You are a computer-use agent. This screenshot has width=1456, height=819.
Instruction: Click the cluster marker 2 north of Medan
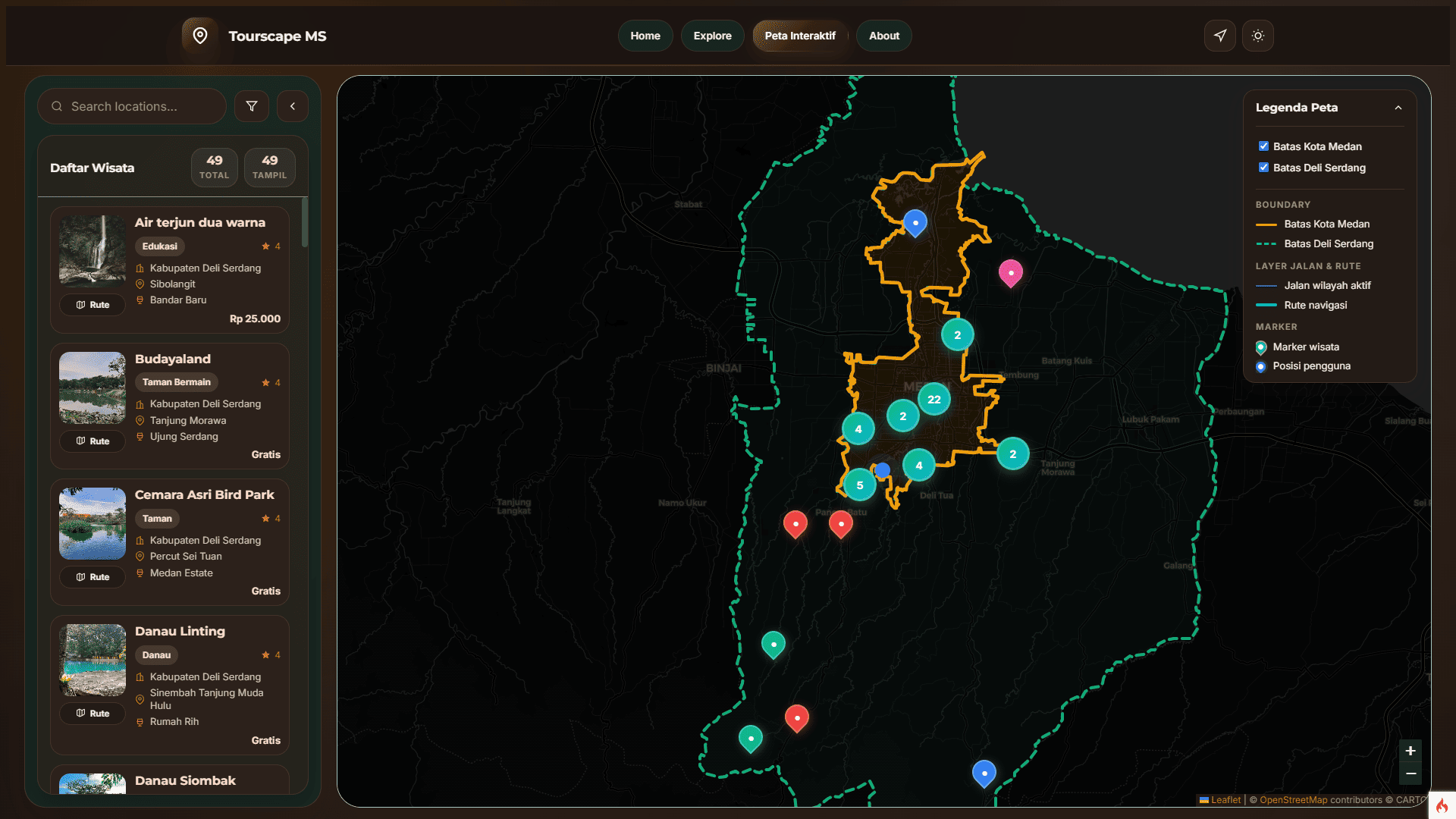pos(958,334)
